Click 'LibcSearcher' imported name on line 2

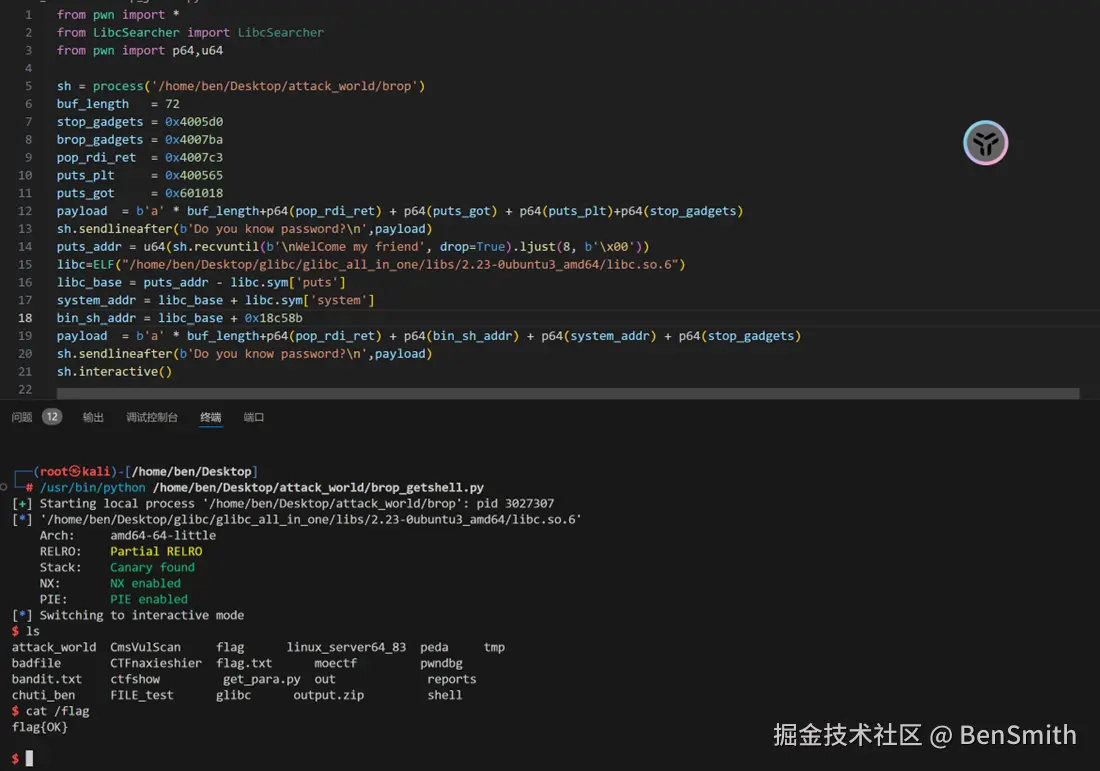pyautogui.click(x=281, y=32)
